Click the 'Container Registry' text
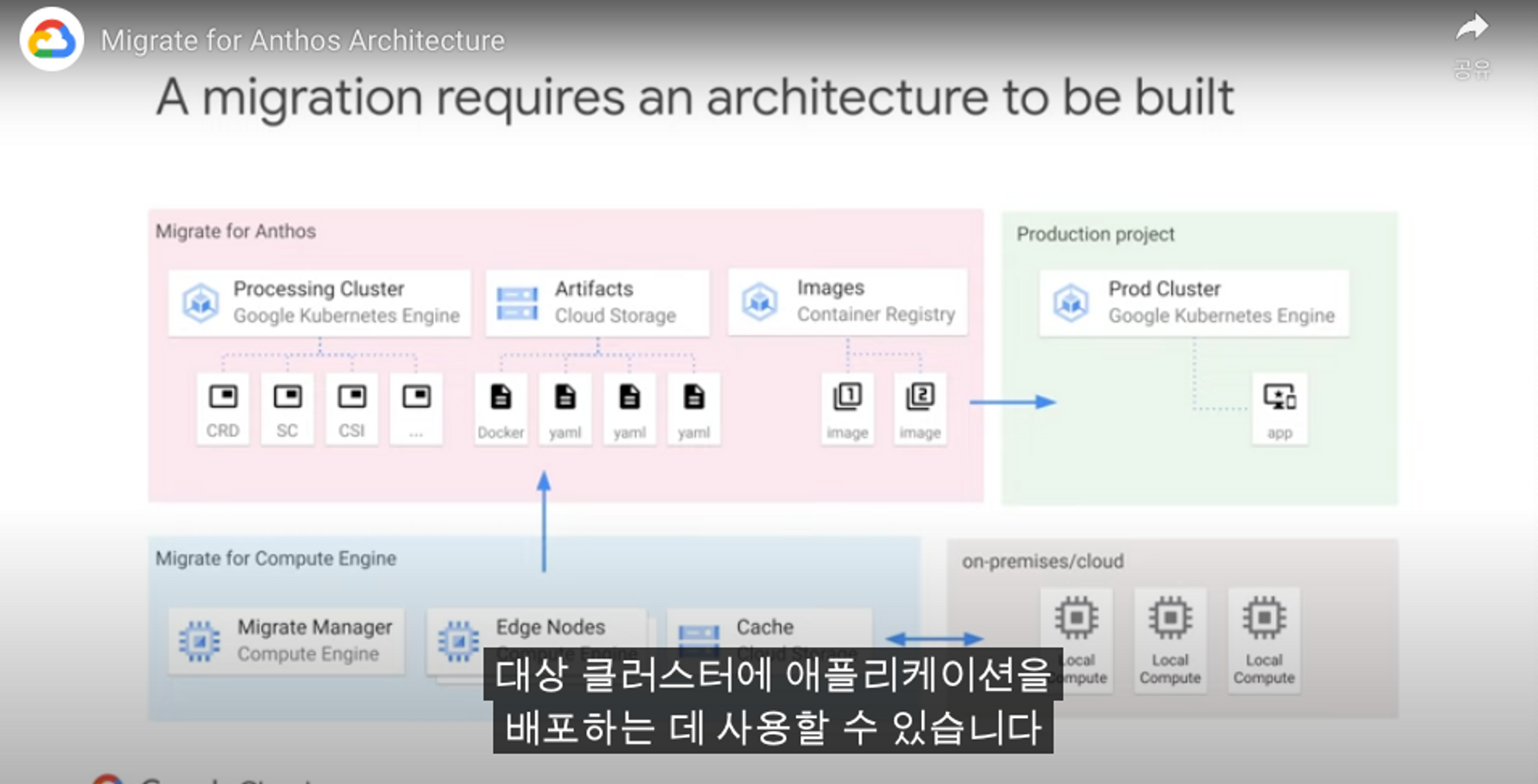The image size is (1538, 784). [x=876, y=314]
